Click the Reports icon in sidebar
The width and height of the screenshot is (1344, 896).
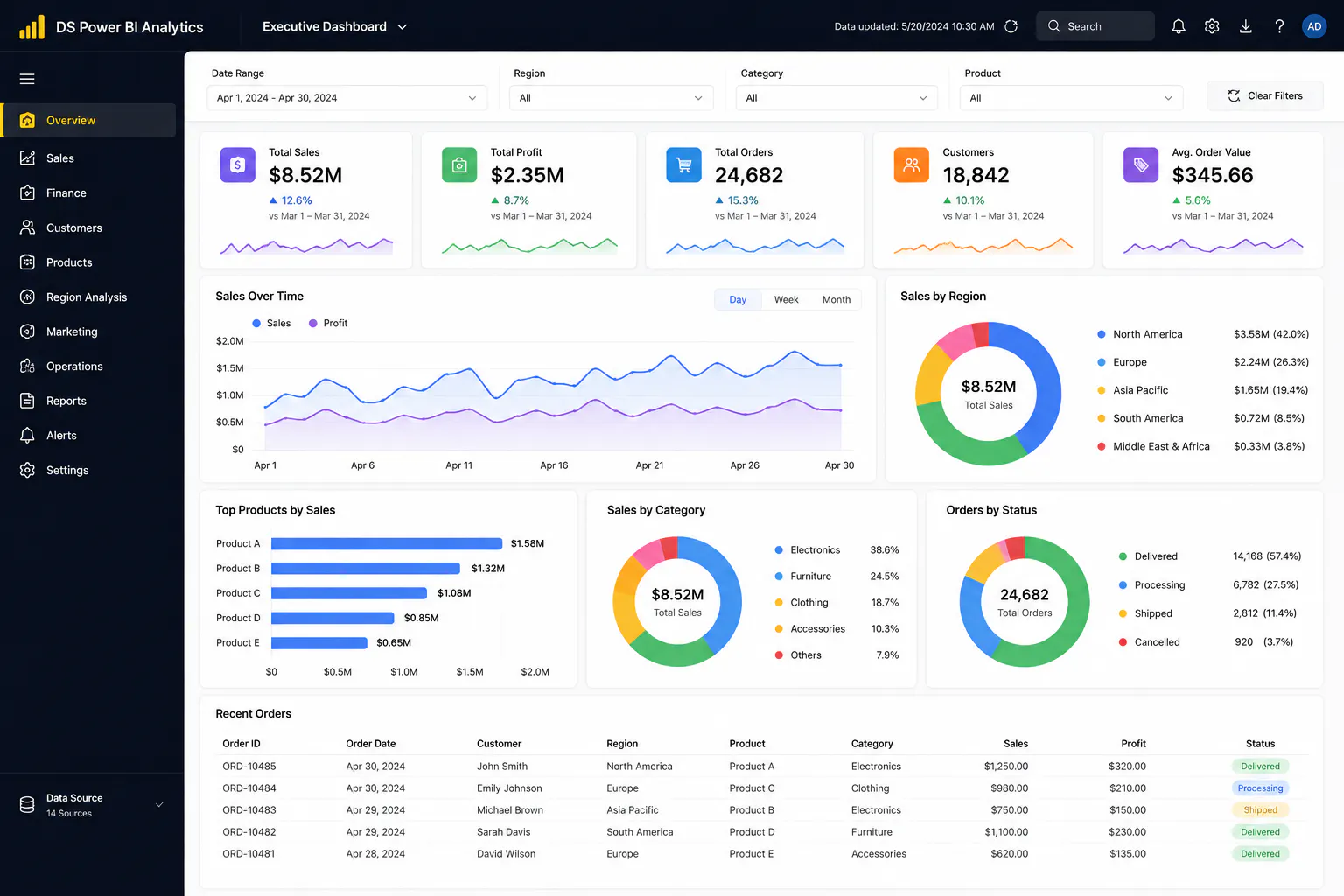[x=27, y=401]
